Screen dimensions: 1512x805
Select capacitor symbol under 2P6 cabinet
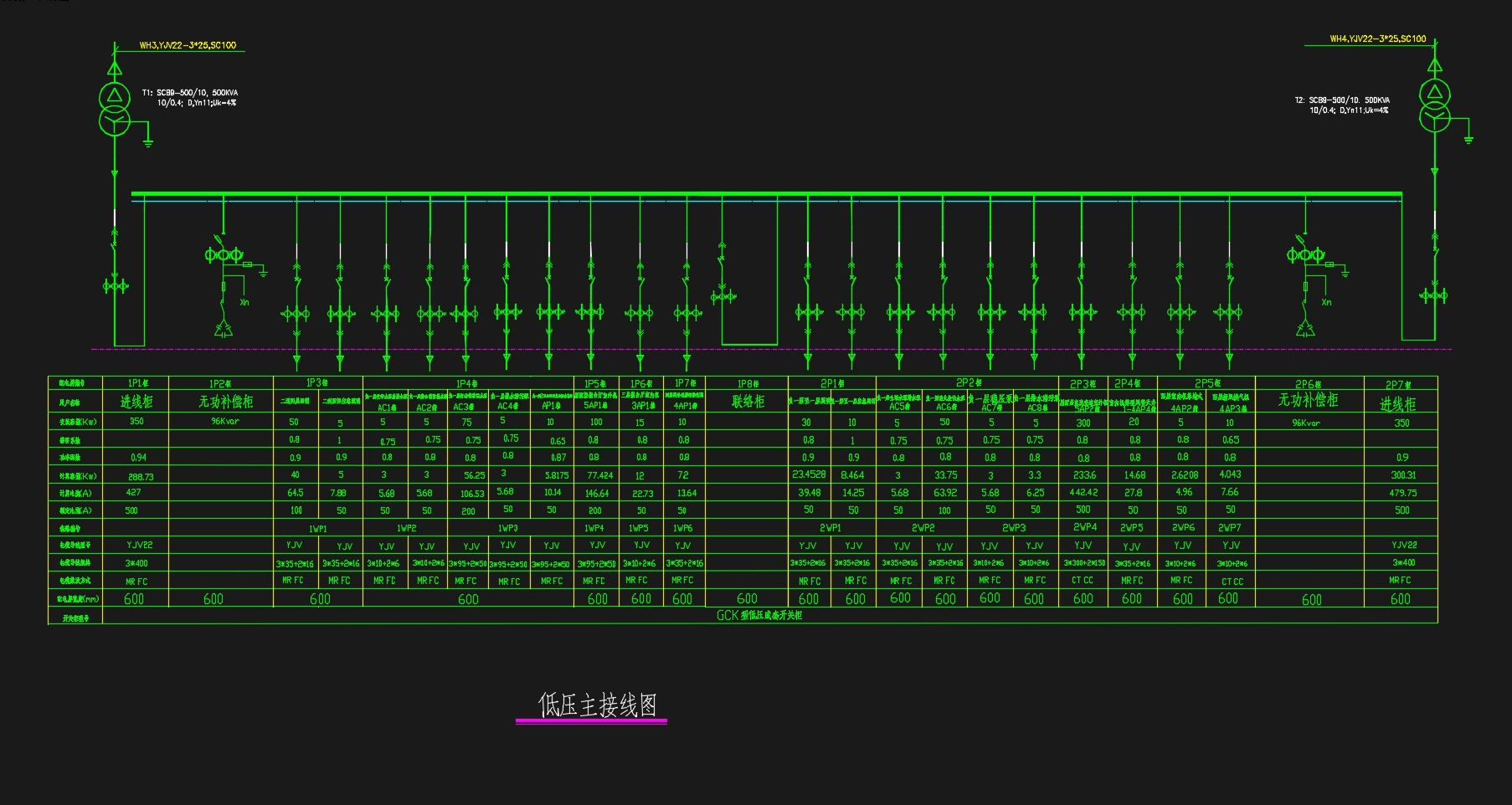tap(1305, 329)
